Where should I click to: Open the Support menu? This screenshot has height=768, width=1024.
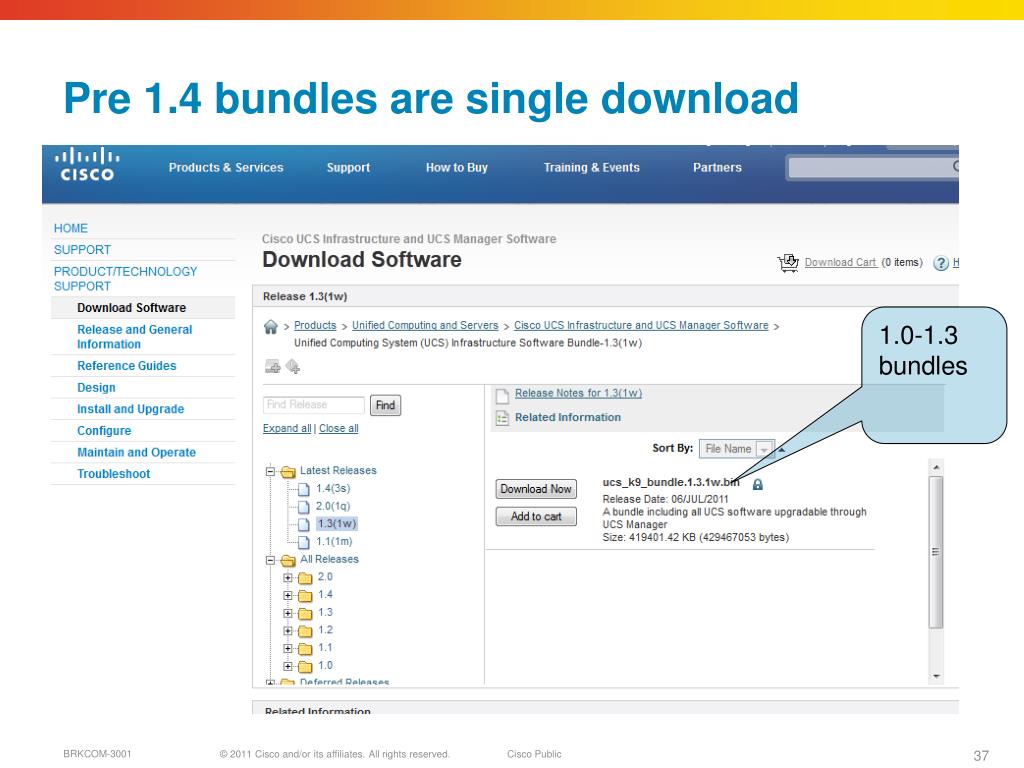tap(348, 167)
